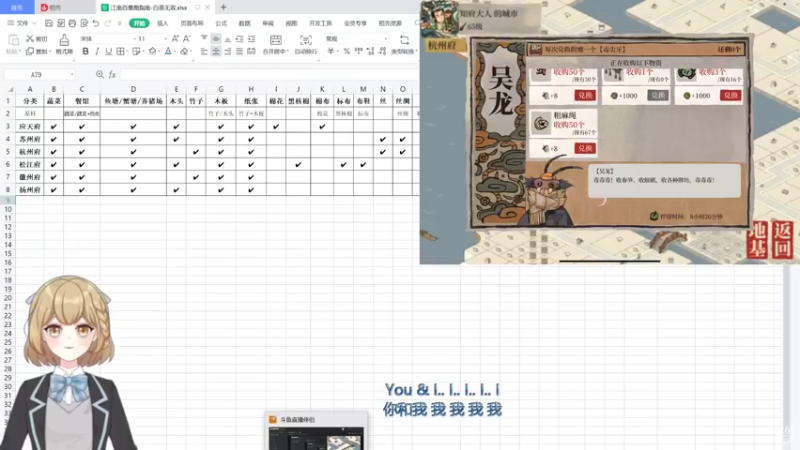This screenshot has width=800, height=450.
Task: Open the 首页 document tab
Action: (17, 7)
